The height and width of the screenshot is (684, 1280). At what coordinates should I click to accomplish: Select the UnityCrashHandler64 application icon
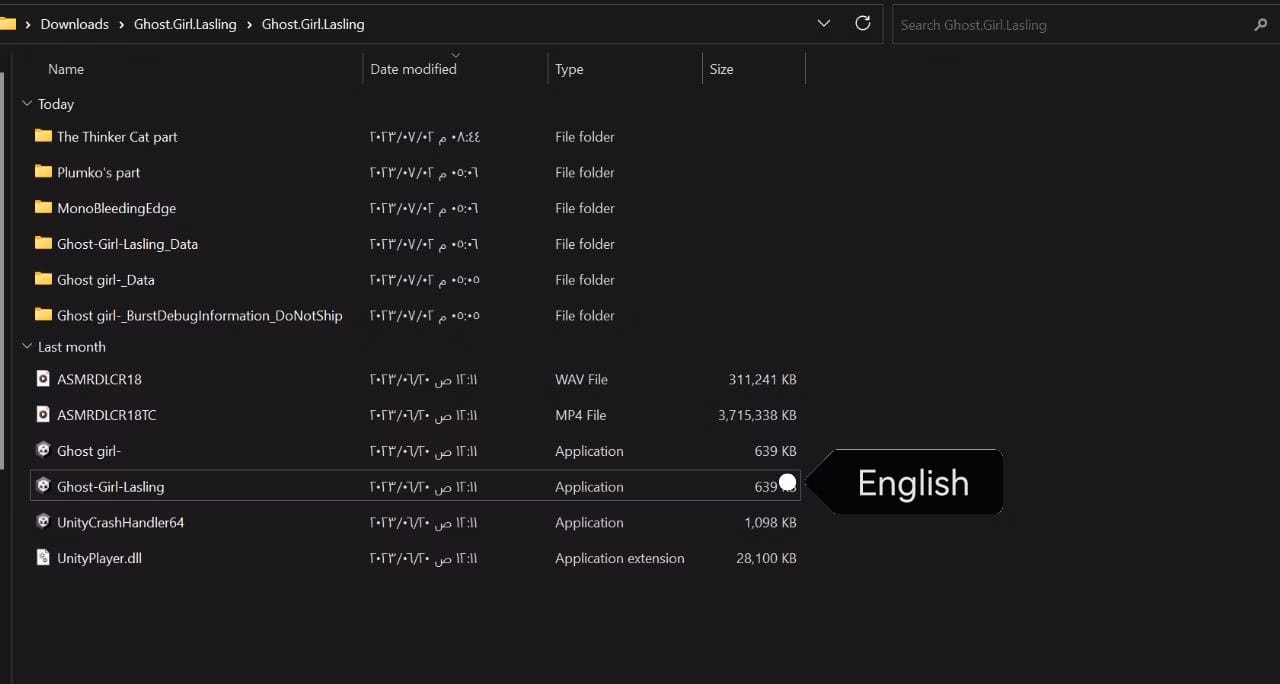(43, 522)
